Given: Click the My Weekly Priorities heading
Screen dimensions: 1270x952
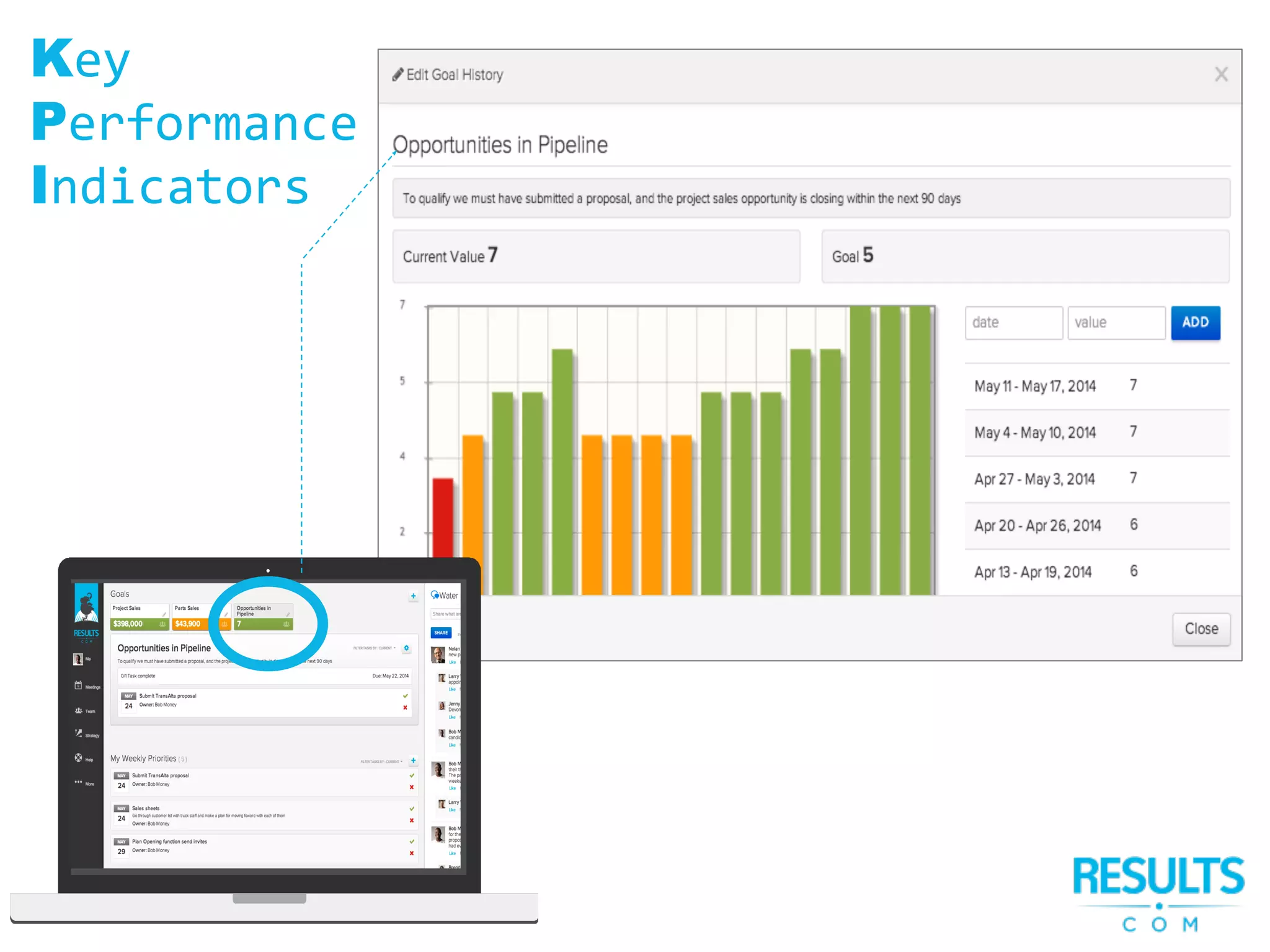Looking at the screenshot, I should pos(143,759).
